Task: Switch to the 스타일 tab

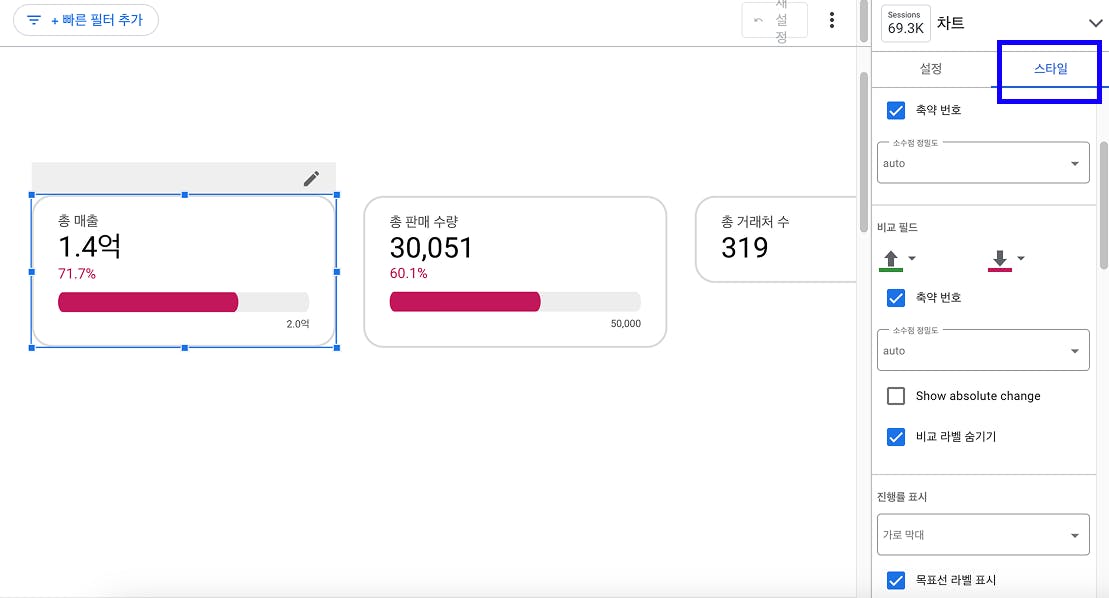Action: (x=1050, y=69)
